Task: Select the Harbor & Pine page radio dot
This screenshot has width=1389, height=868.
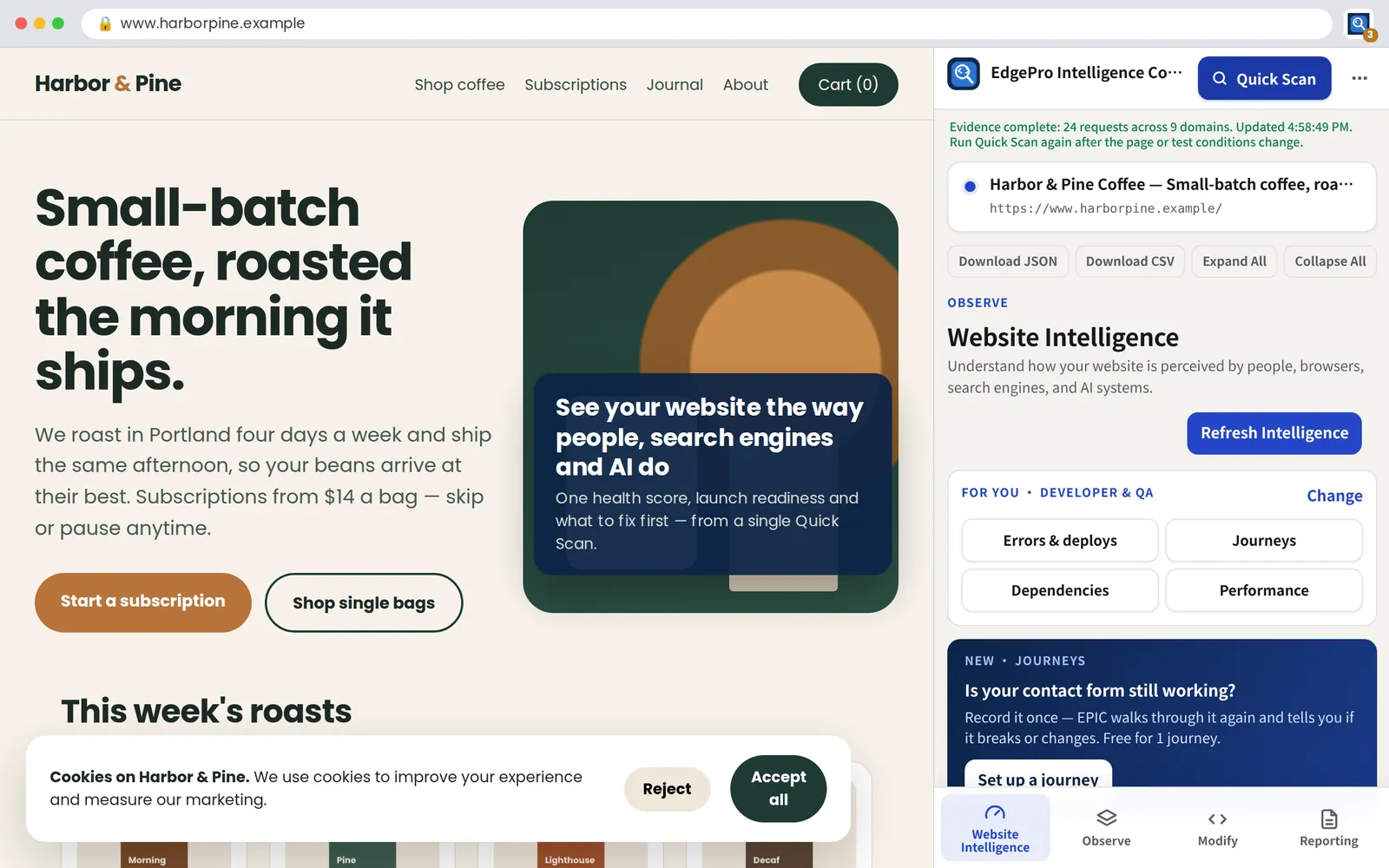Action: [970, 186]
